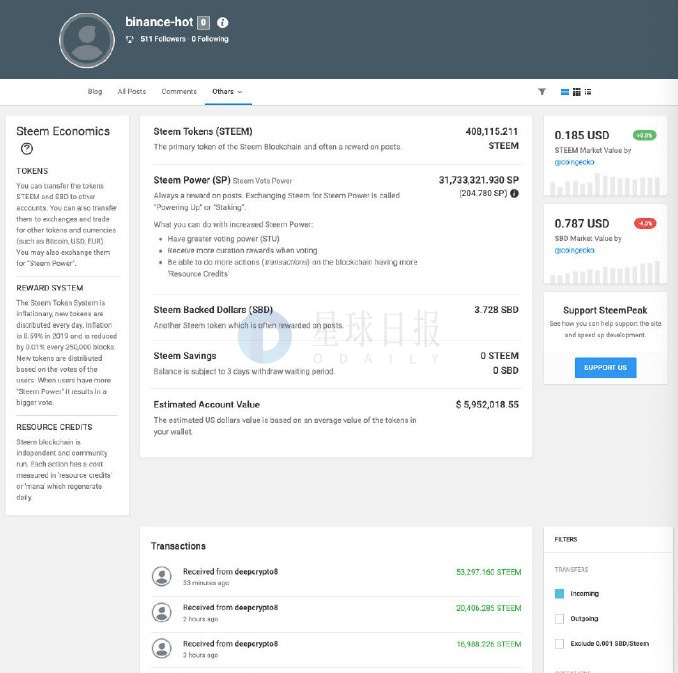Toggle Exclude 0.001 SBD/Steem checkbox
Viewport: 678px width, 673px height.
click(560, 644)
